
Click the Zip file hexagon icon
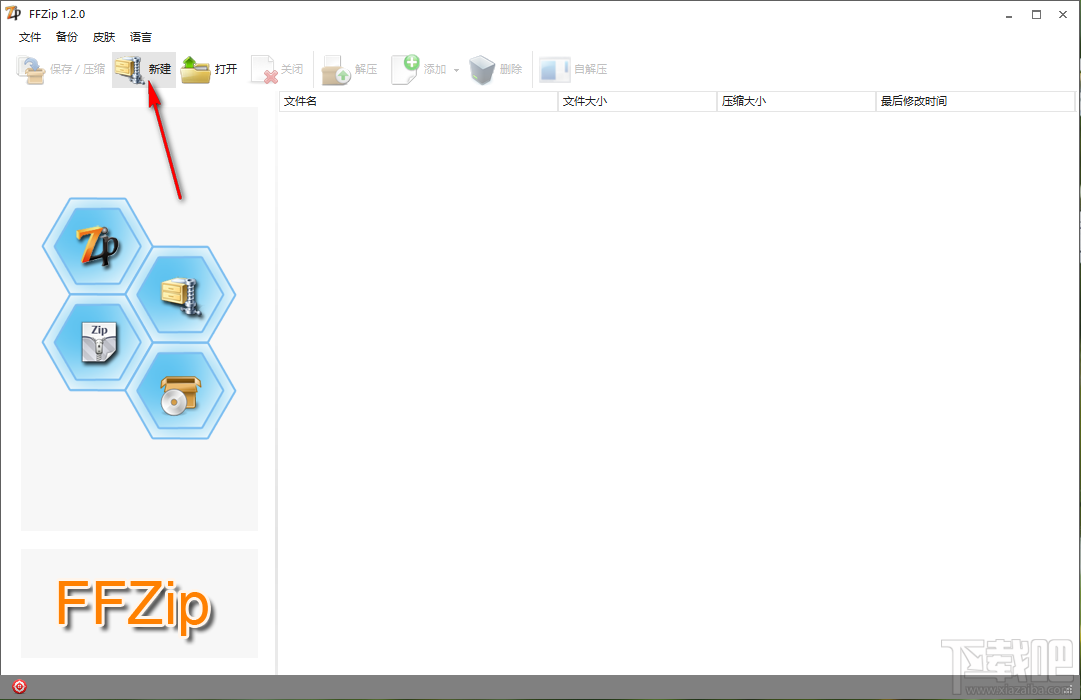click(97, 343)
